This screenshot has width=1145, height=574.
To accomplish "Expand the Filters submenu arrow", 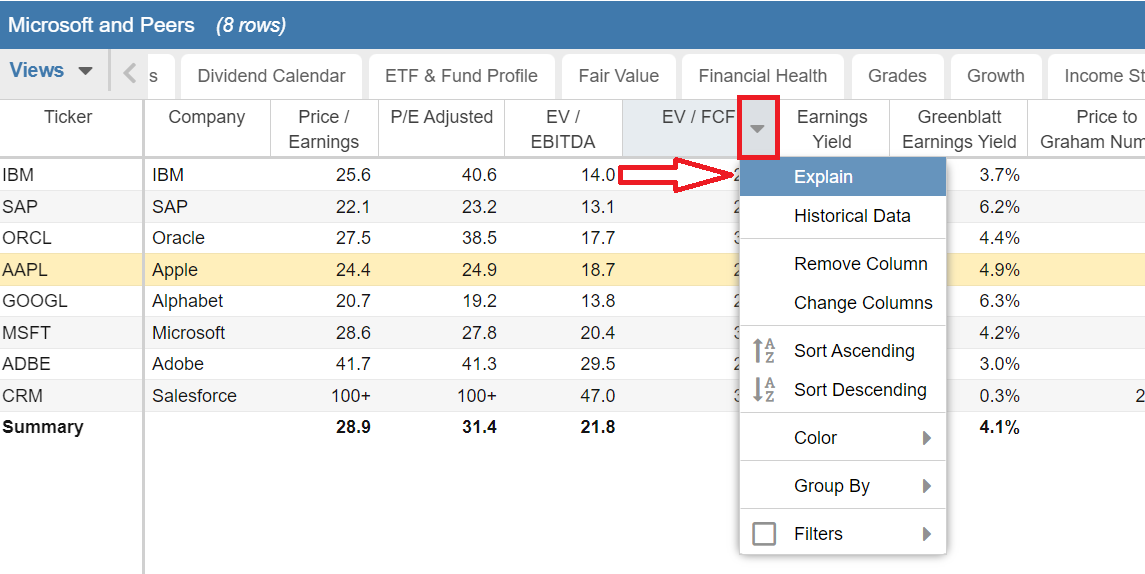I will (x=927, y=534).
